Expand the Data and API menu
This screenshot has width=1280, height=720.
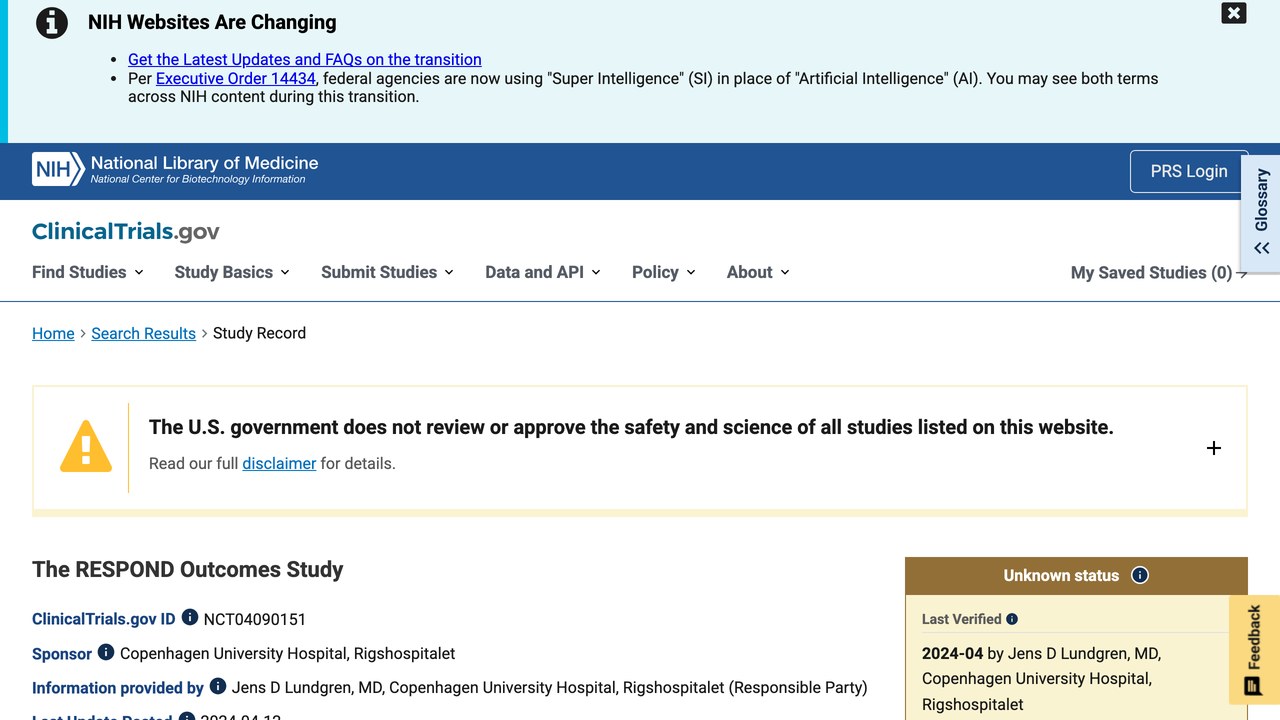(x=543, y=272)
